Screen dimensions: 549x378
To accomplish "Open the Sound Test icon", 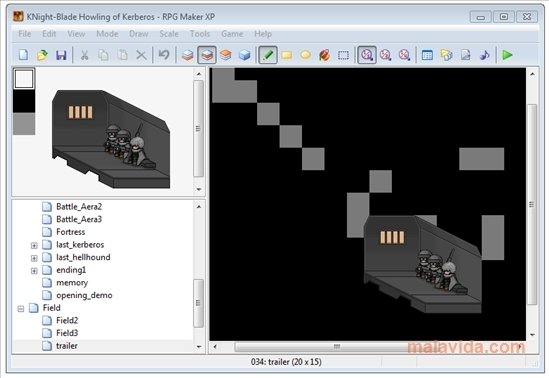I will click(x=485, y=55).
